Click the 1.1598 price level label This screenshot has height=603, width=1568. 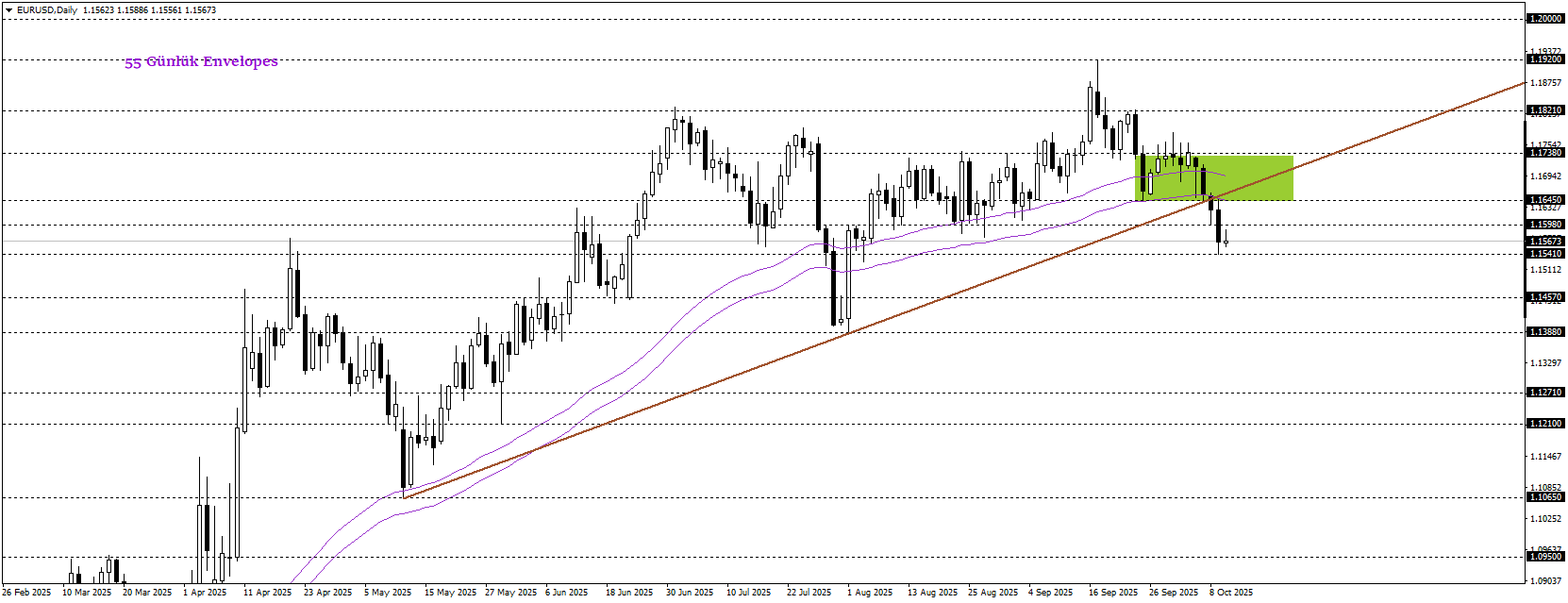(1545, 225)
